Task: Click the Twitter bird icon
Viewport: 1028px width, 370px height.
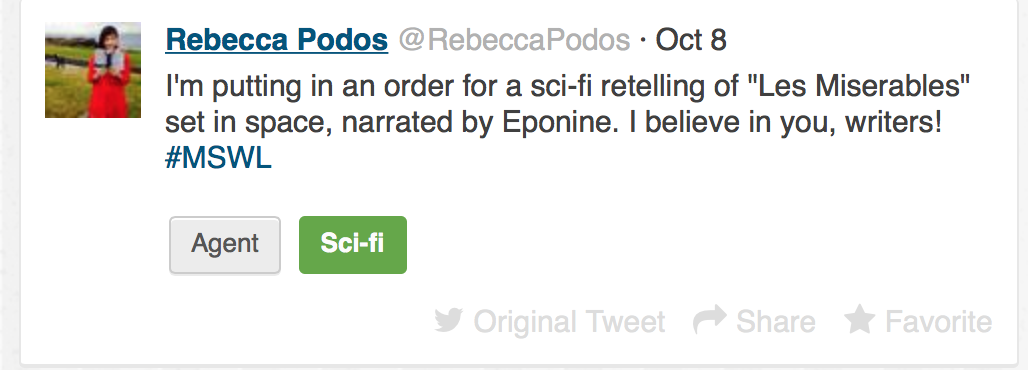Action: (x=448, y=321)
